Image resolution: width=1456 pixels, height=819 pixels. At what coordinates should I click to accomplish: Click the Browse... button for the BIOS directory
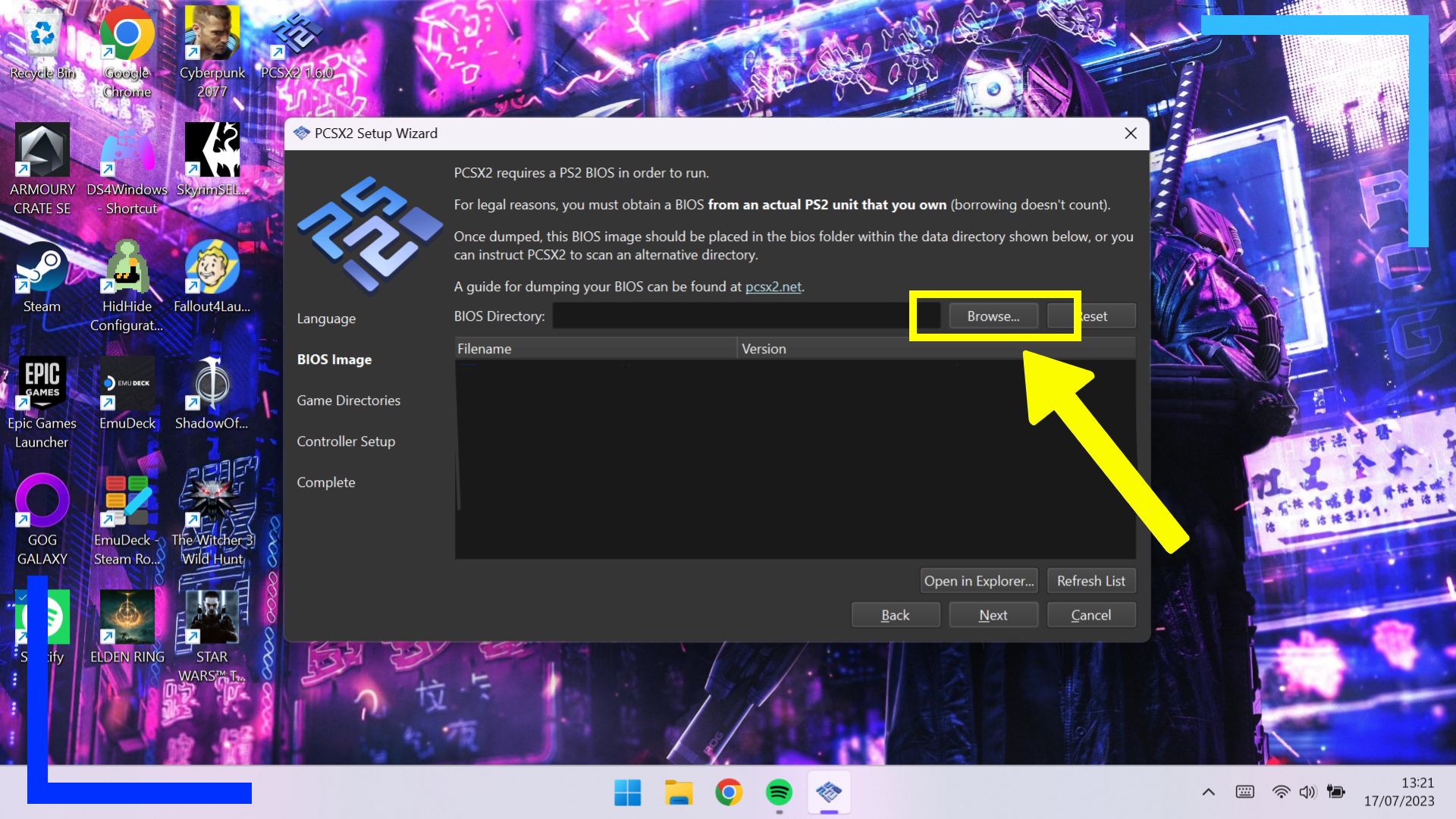click(x=993, y=316)
